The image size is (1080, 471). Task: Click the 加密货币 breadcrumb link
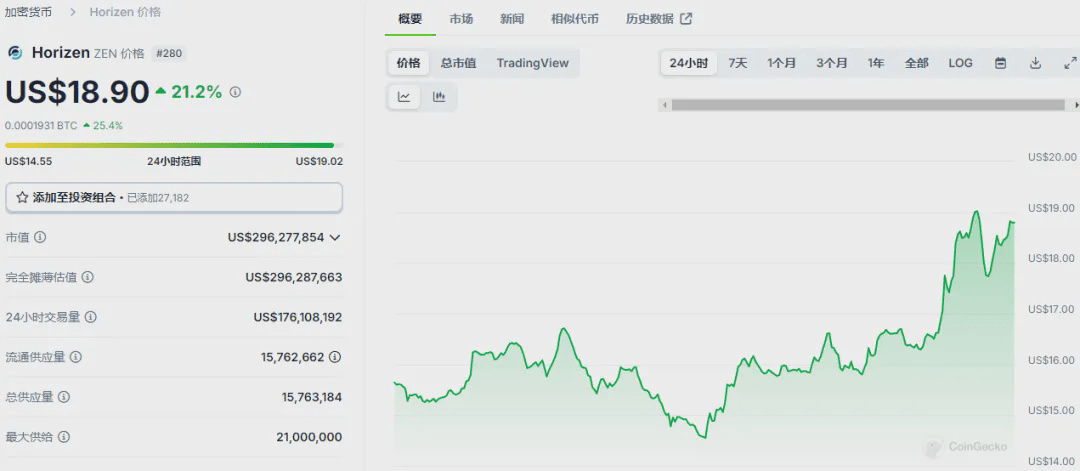click(x=28, y=12)
